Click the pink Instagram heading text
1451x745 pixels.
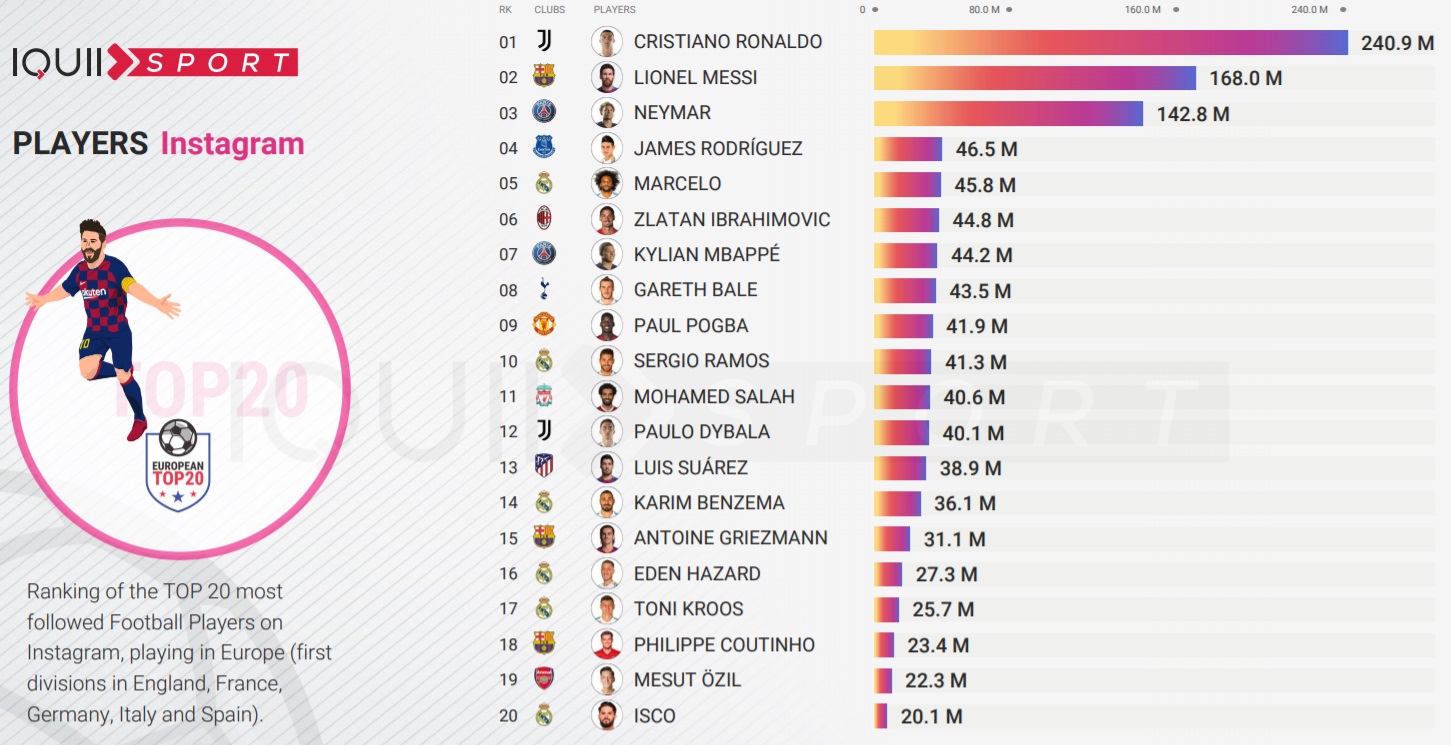pos(232,144)
